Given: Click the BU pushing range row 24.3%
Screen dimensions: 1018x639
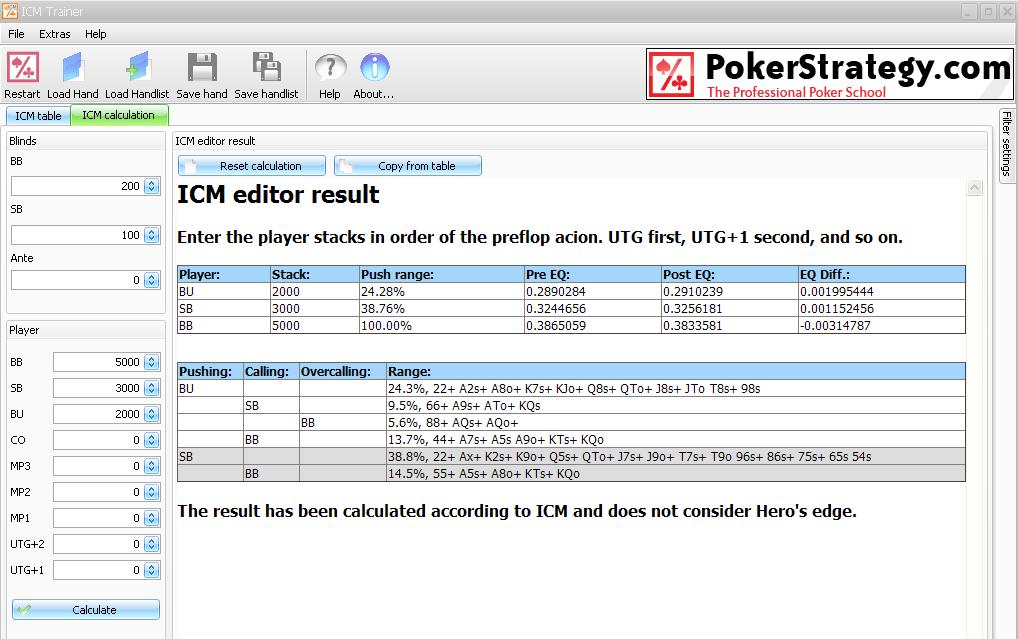Looking at the screenshot, I should coord(571,388).
